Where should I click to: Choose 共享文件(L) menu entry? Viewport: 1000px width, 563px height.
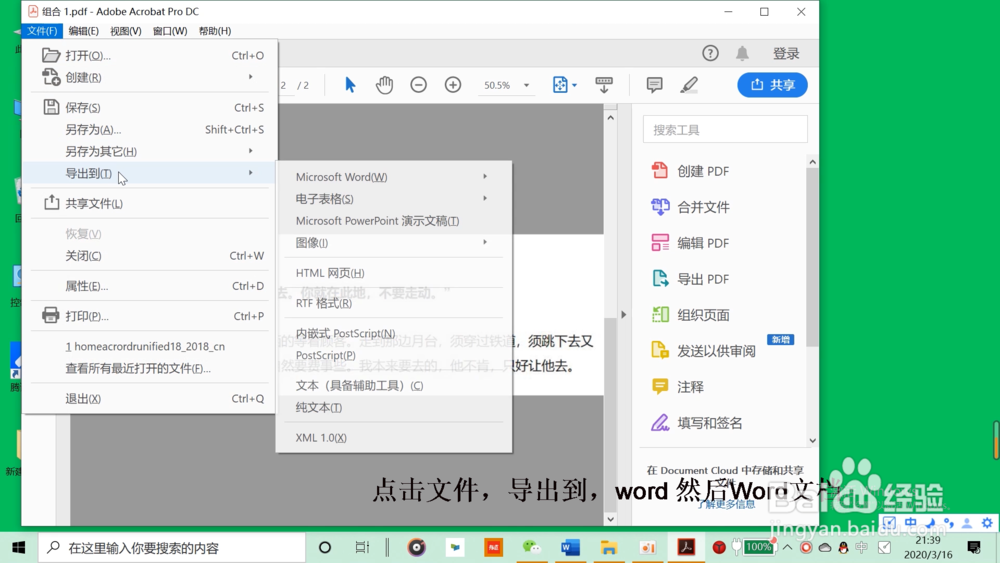click(151, 203)
